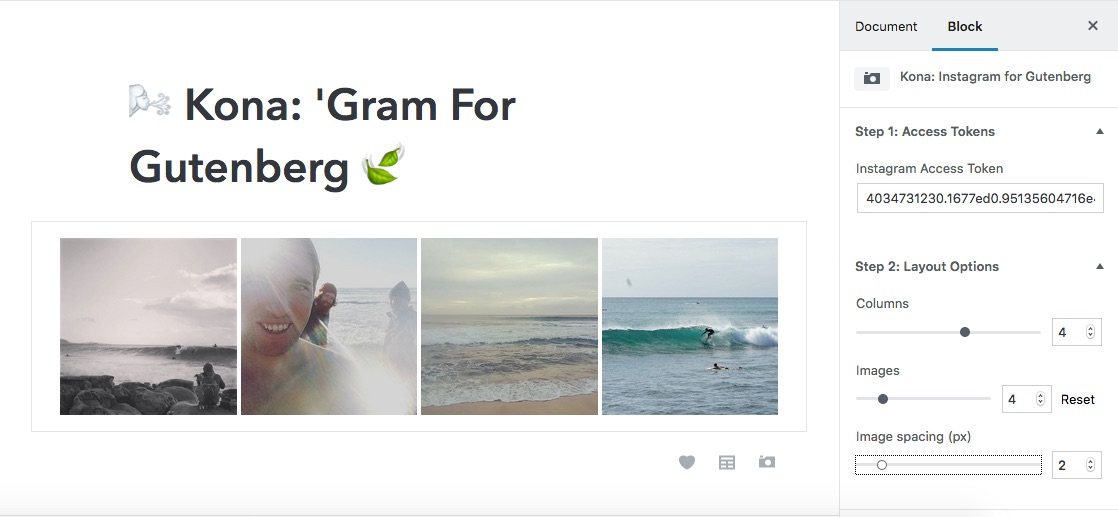Select the black-and-white beach photo
Viewport: 1118px width, 517px height.
pos(148,326)
